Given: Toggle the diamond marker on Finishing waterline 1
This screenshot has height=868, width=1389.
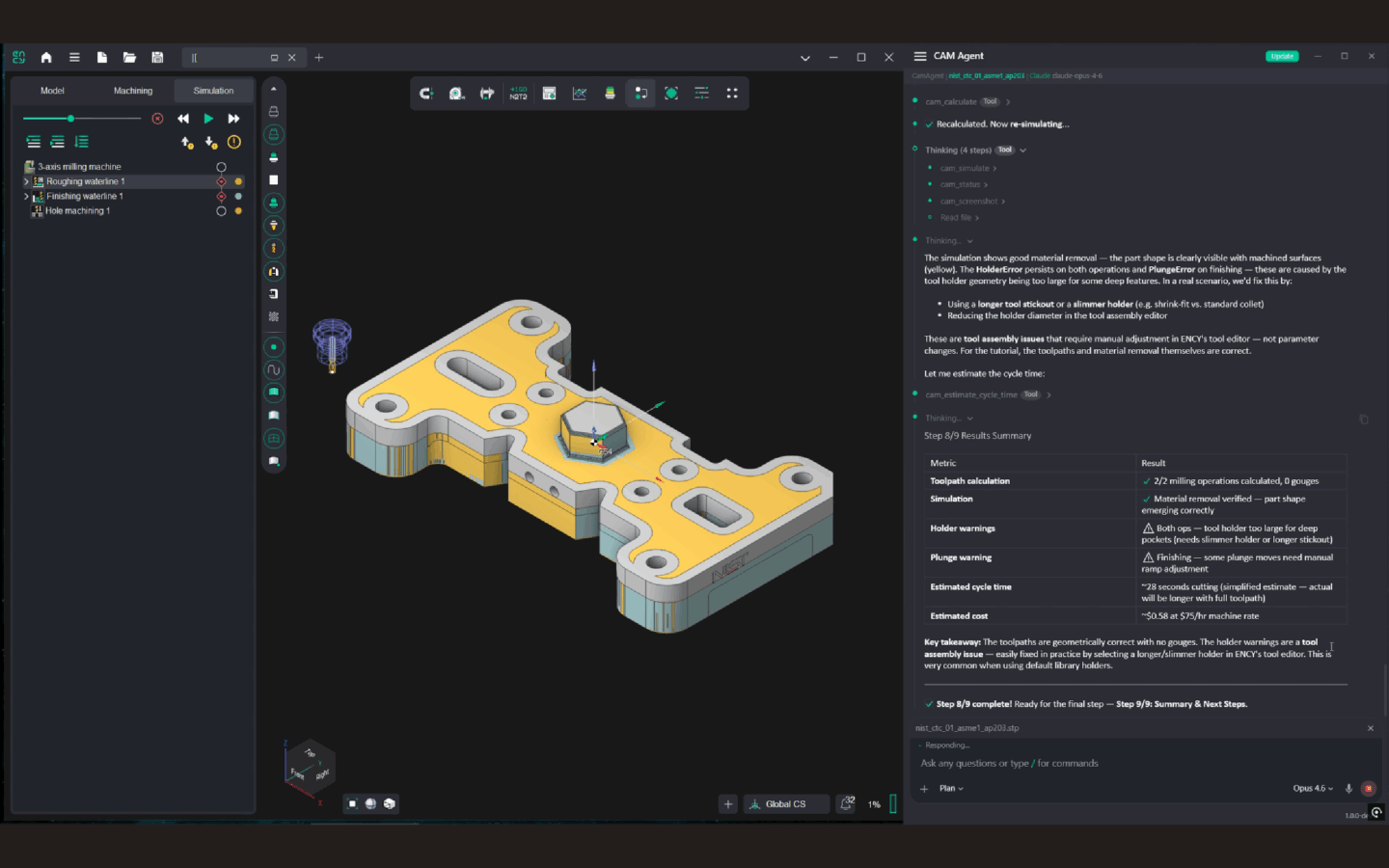Looking at the screenshot, I should [x=222, y=196].
